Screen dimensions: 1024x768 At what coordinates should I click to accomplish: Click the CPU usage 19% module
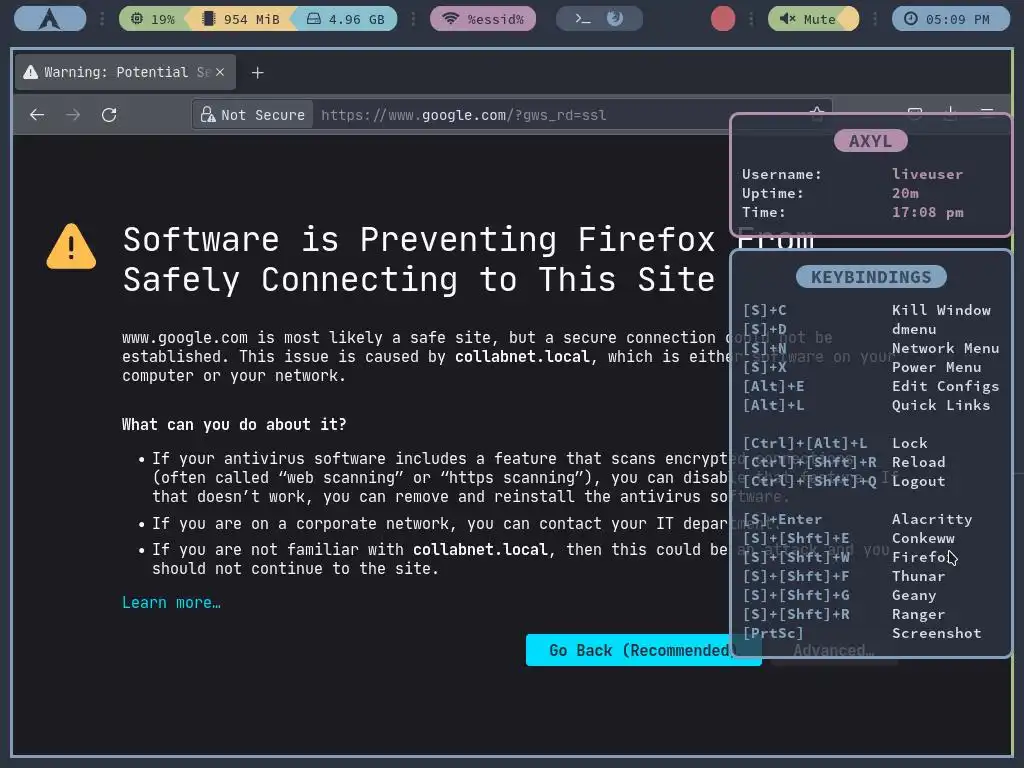point(154,19)
